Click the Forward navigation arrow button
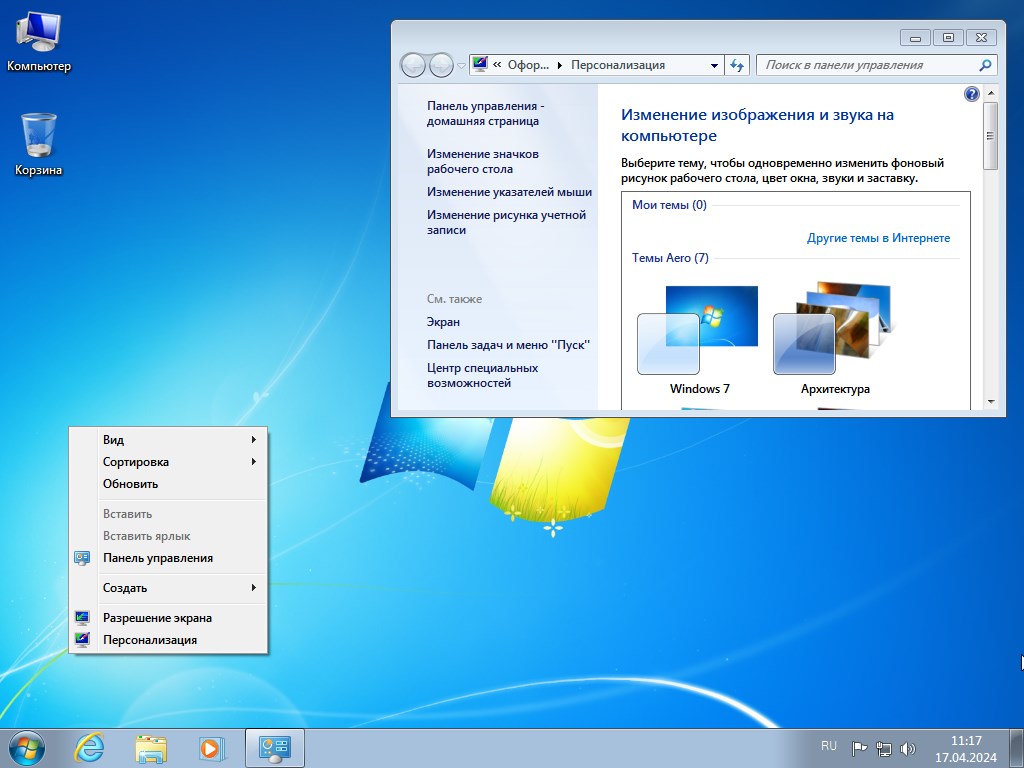This screenshot has width=1024, height=768. pos(441,65)
